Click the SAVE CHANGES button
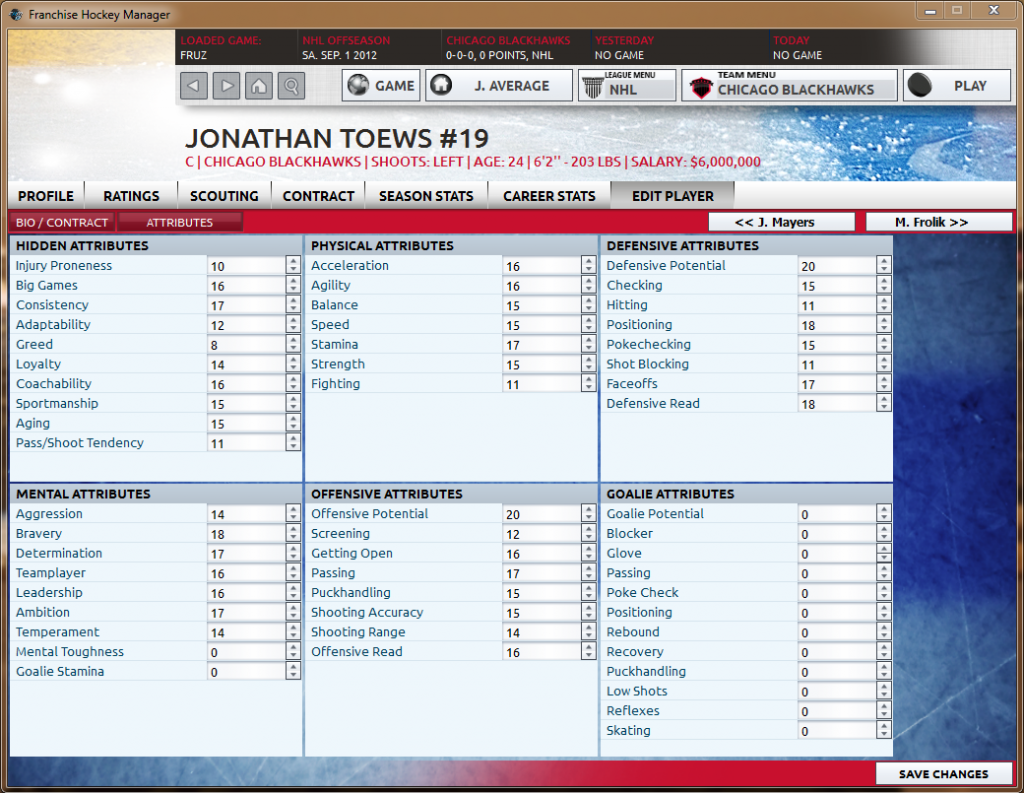Screen dimensions: 1024x793 click(942, 773)
